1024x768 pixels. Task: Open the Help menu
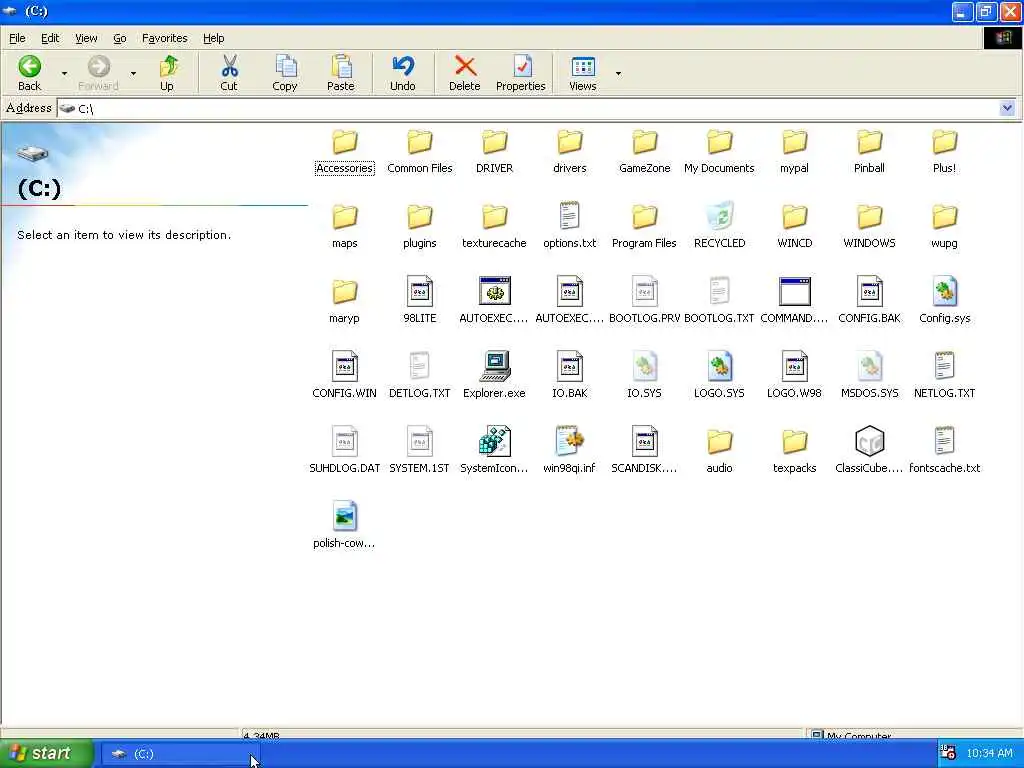point(214,39)
